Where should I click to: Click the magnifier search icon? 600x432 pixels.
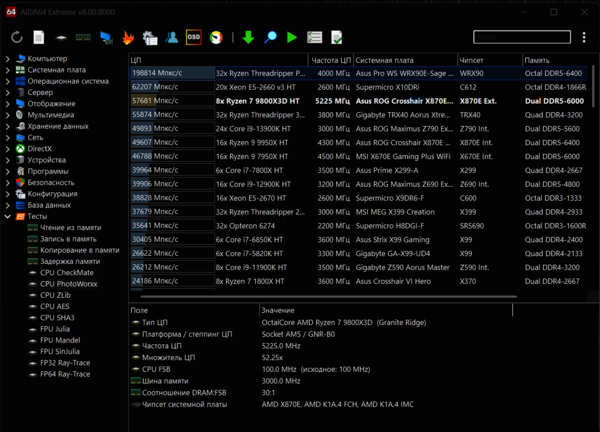pos(270,37)
